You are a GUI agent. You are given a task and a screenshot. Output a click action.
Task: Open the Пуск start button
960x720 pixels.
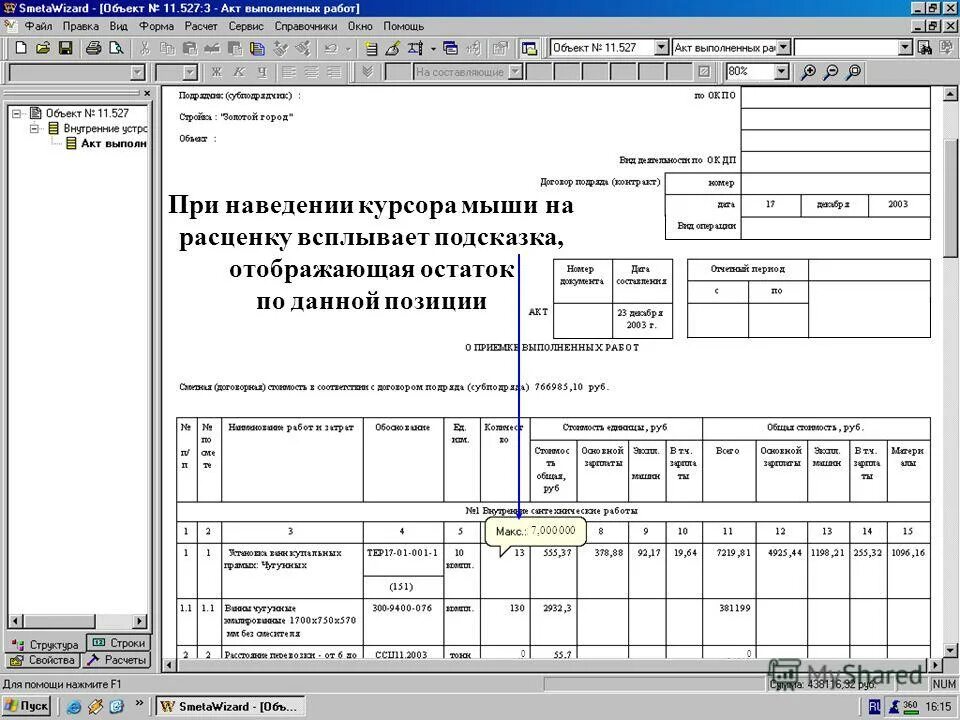[x=26, y=706]
